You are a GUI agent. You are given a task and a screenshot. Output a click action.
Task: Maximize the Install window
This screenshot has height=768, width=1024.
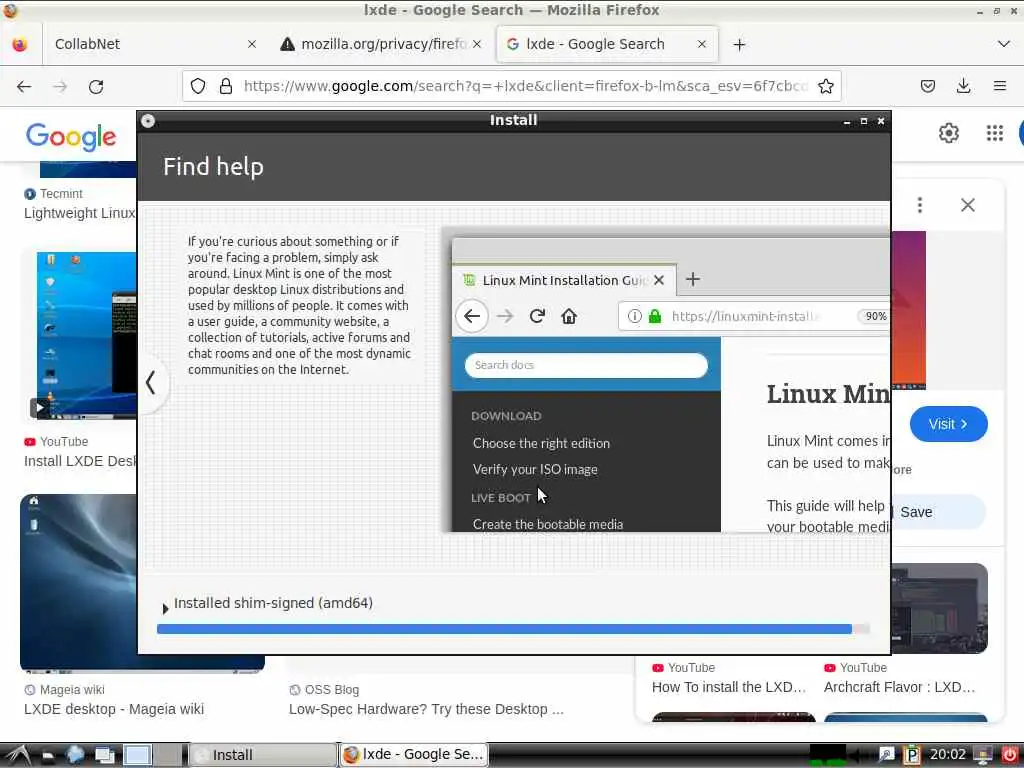point(864,121)
